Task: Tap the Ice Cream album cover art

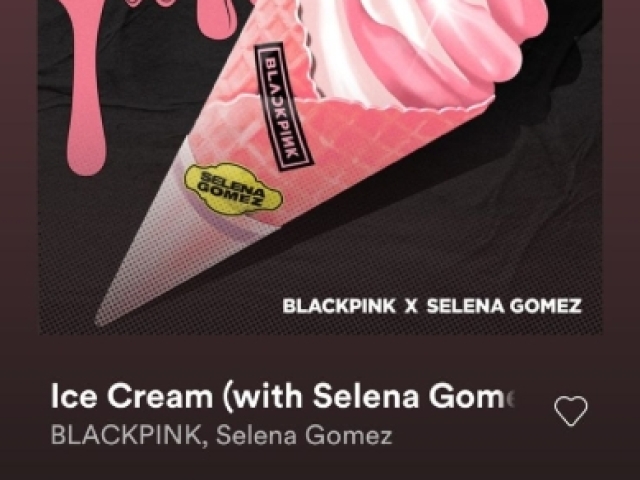Action: (320, 167)
